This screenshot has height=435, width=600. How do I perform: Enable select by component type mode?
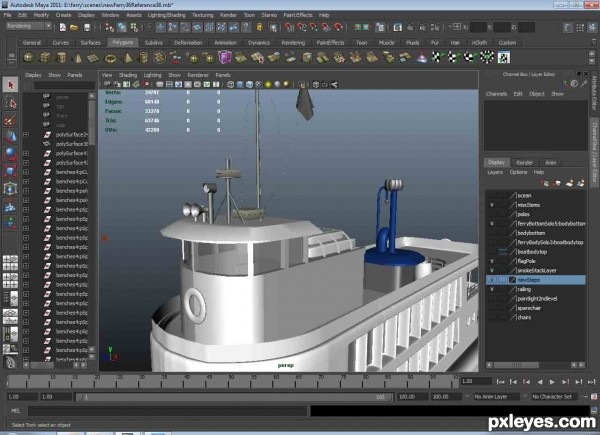click(x=134, y=27)
